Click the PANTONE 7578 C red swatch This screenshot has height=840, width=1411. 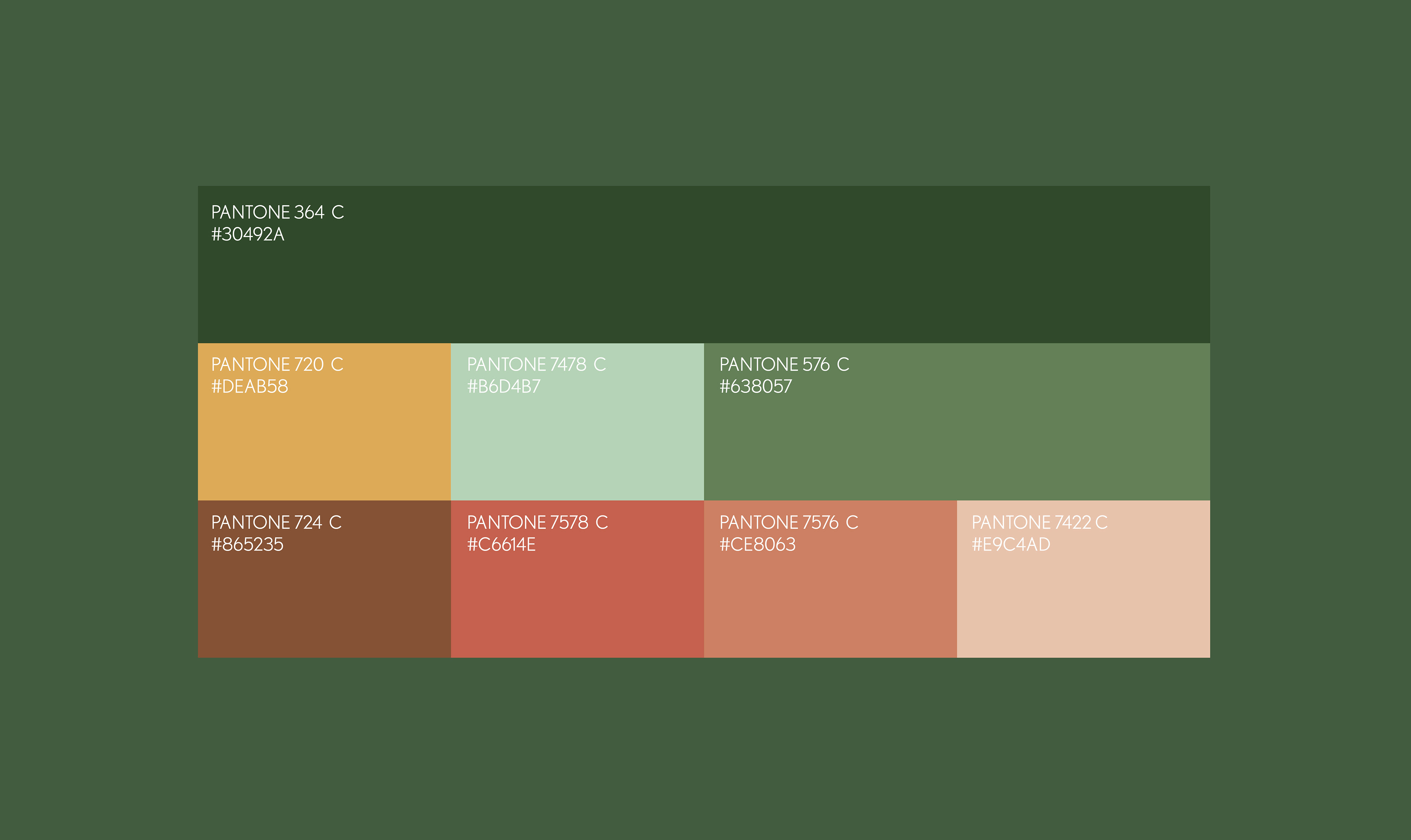tap(577, 579)
